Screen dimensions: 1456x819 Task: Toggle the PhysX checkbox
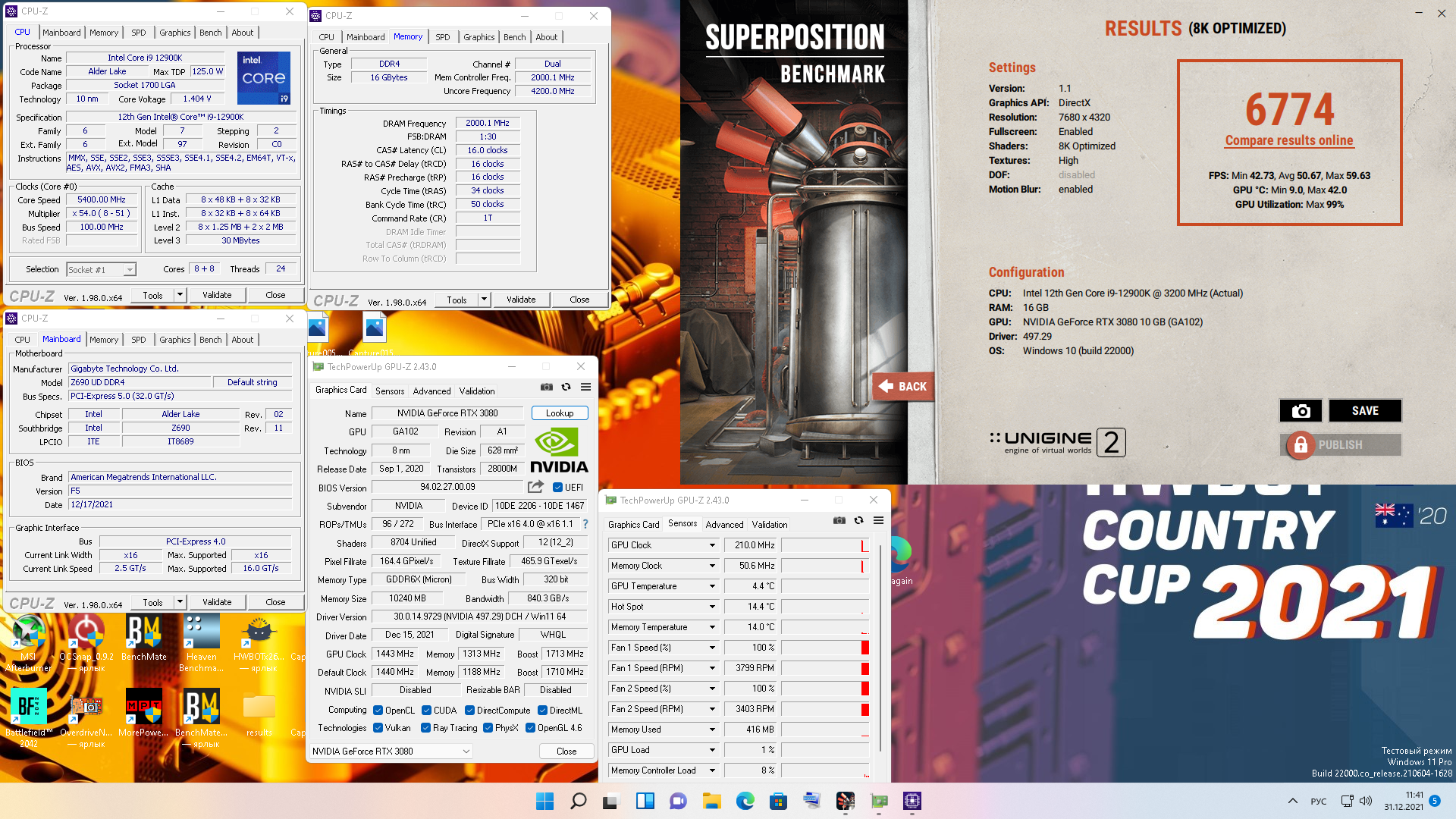coord(488,728)
